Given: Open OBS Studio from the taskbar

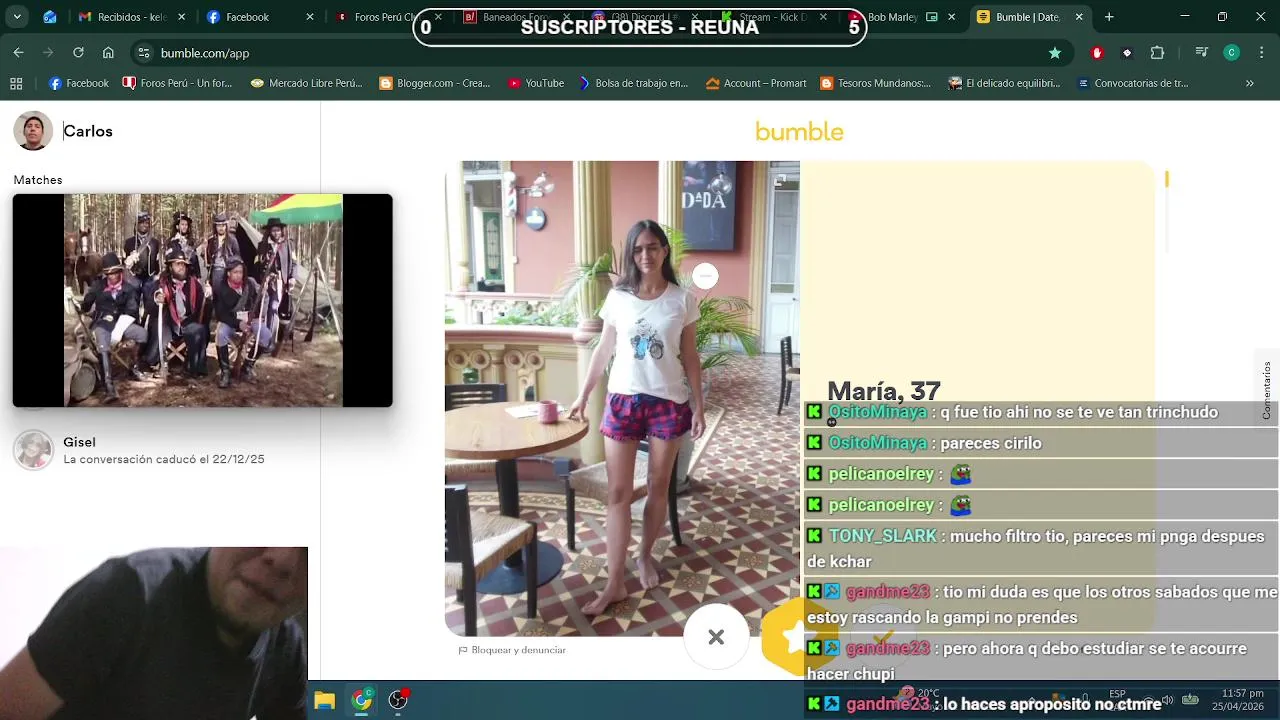Looking at the screenshot, I should [x=398, y=700].
